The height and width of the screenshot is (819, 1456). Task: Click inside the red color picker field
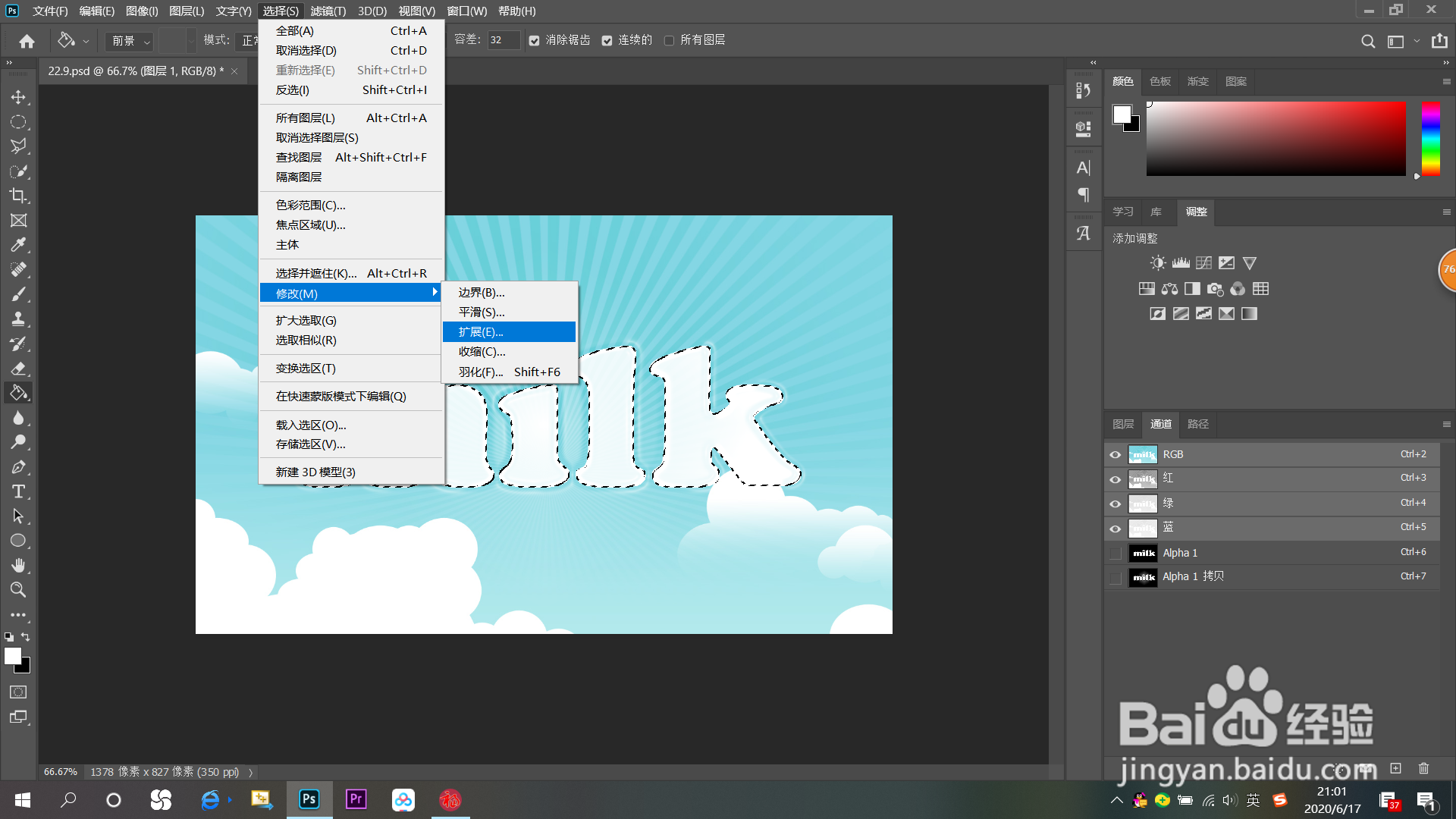tap(1276, 138)
